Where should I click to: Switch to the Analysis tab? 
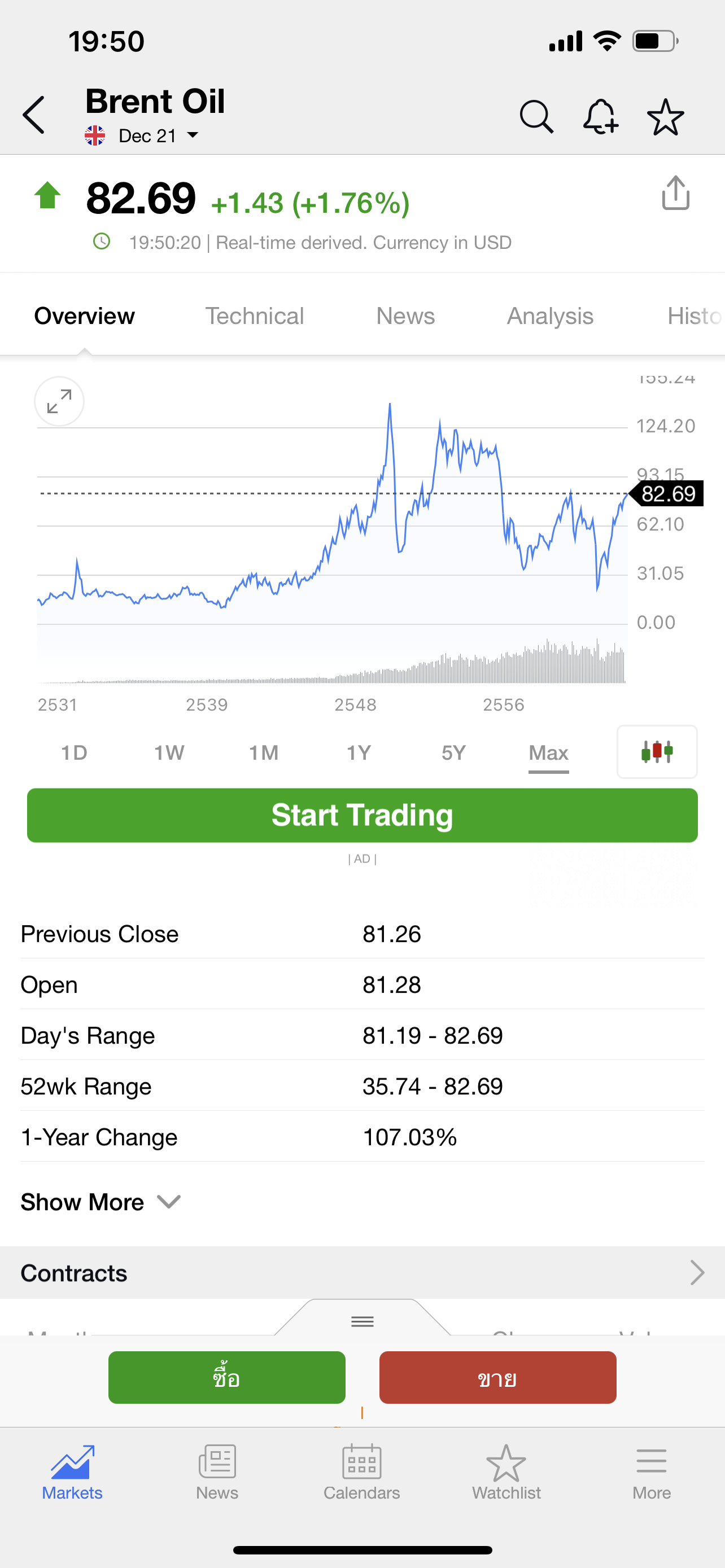pyautogui.click(x=550, y=316)
